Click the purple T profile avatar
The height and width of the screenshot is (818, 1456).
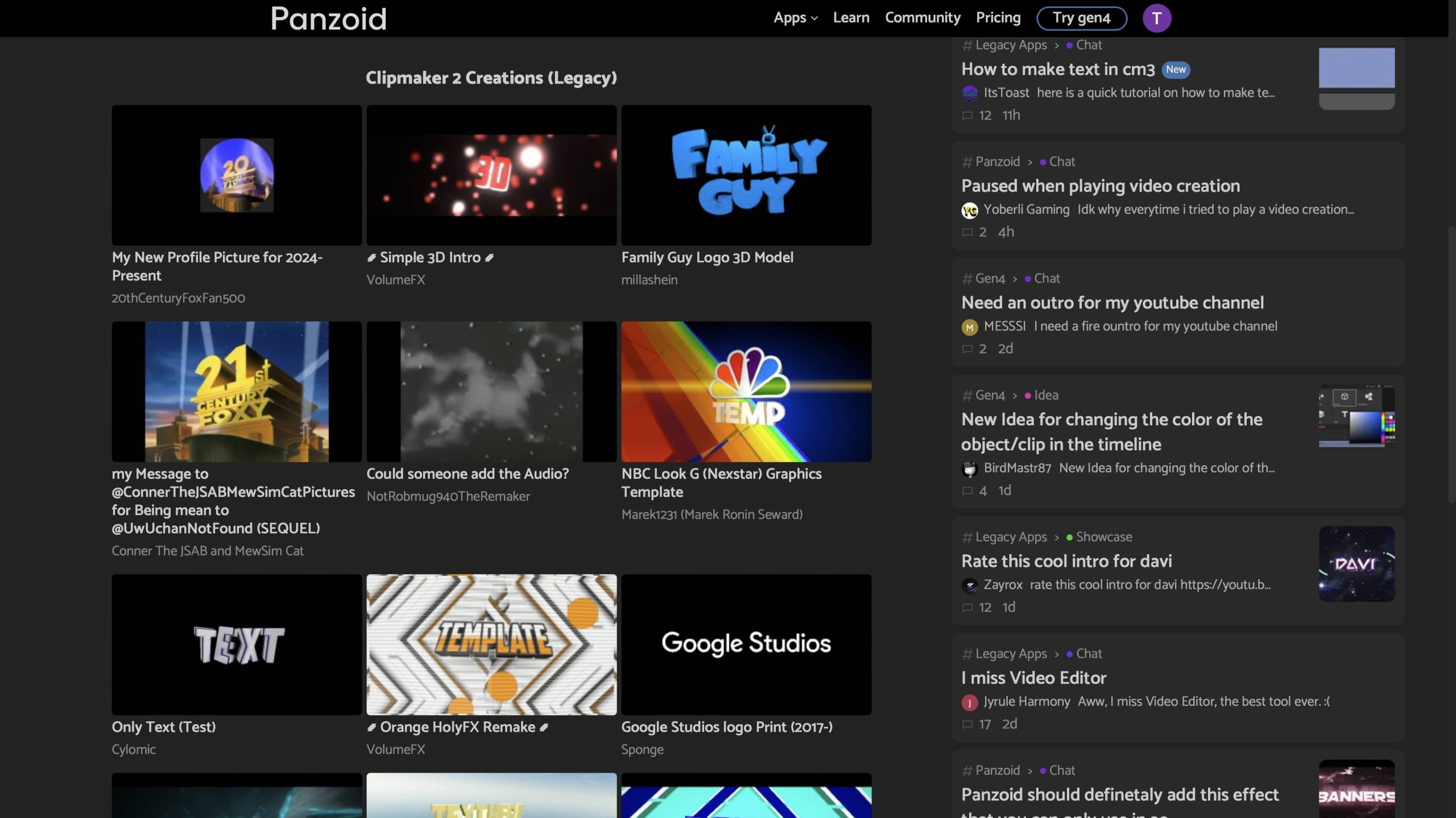click(x=1156, y=18)
